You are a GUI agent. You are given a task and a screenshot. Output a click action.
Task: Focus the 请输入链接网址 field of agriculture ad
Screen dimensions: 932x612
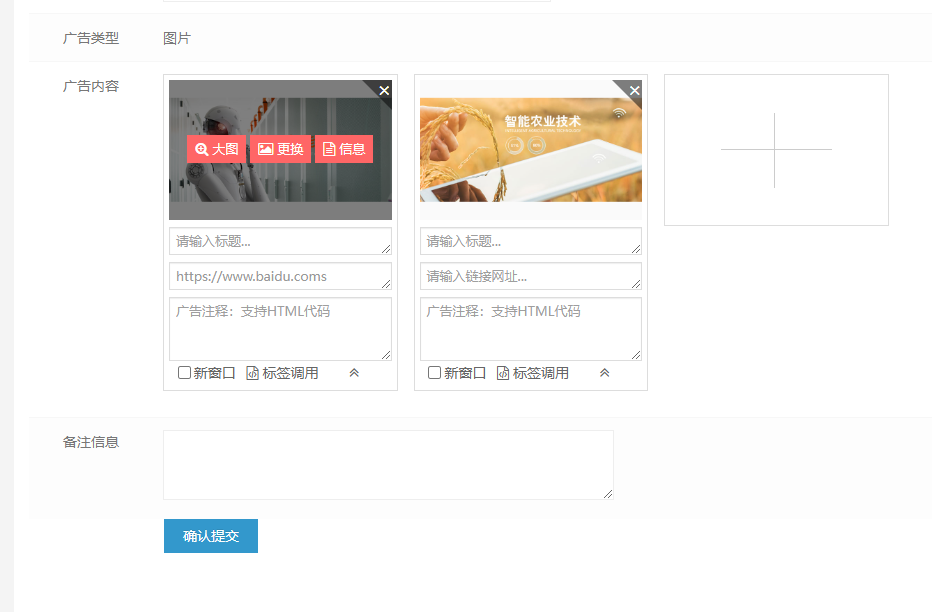tap(531, 276)
